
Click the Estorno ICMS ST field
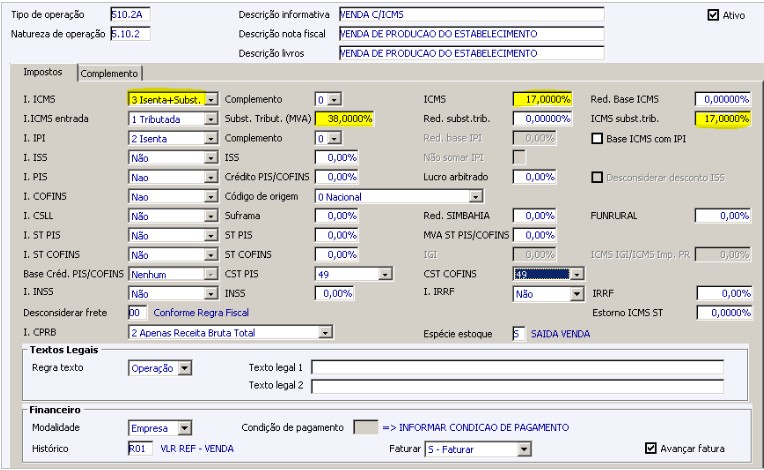[724, 313]
